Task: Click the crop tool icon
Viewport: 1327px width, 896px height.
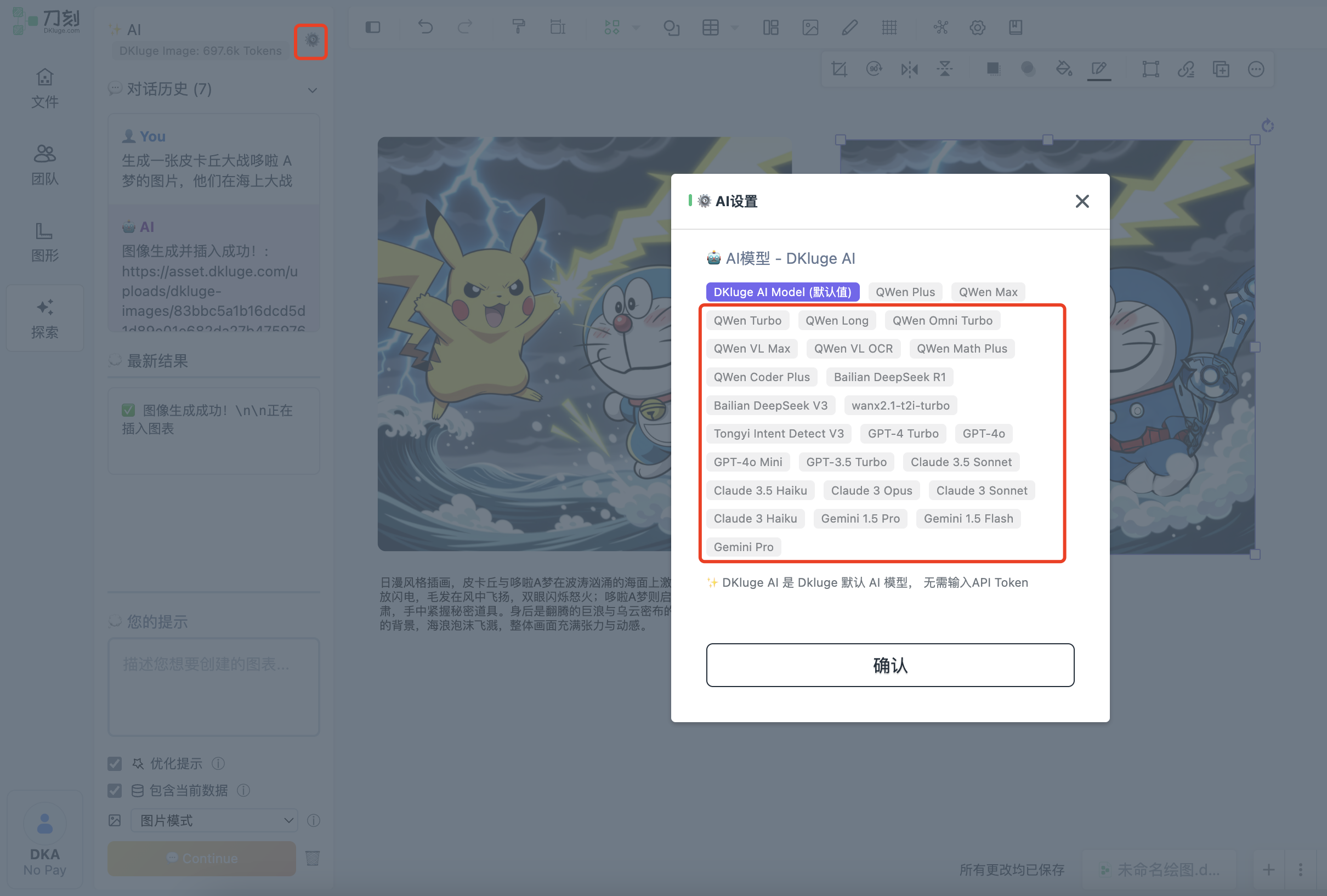Action: pos(839,70)
